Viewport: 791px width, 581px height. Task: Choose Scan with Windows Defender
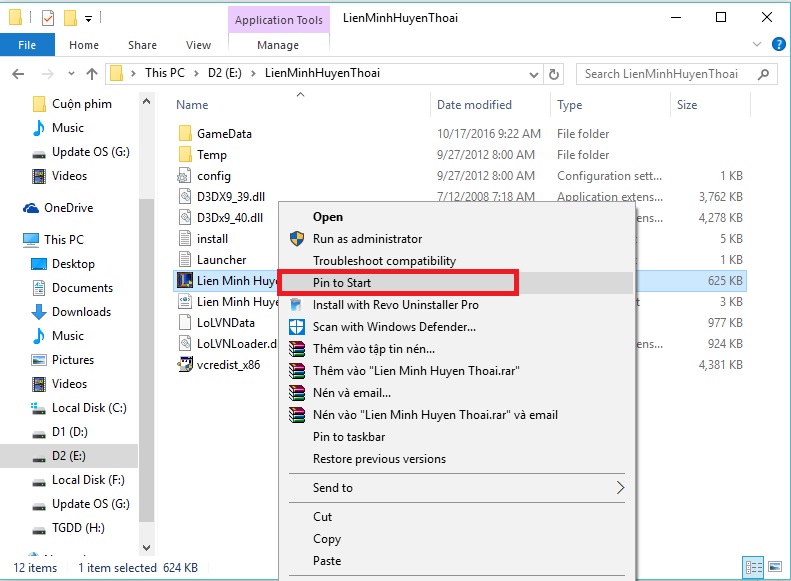coord(394,327)
